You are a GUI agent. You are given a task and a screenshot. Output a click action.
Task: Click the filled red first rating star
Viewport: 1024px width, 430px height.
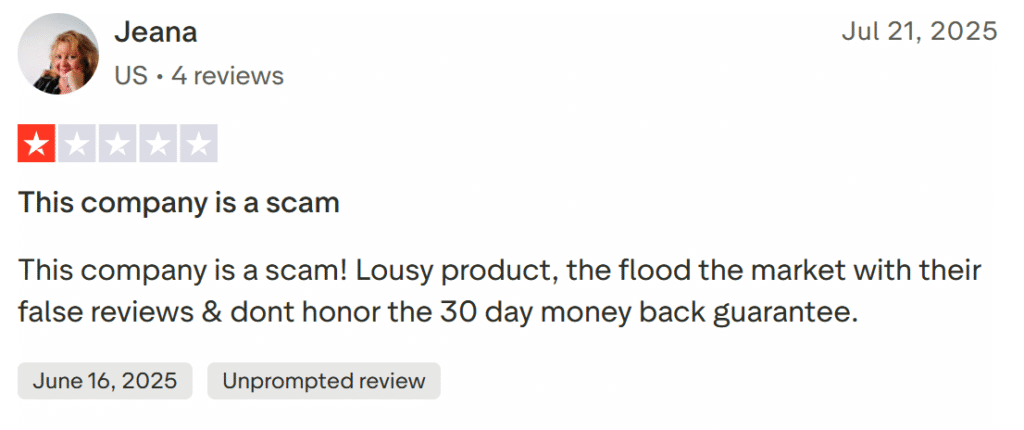point(37,144)
